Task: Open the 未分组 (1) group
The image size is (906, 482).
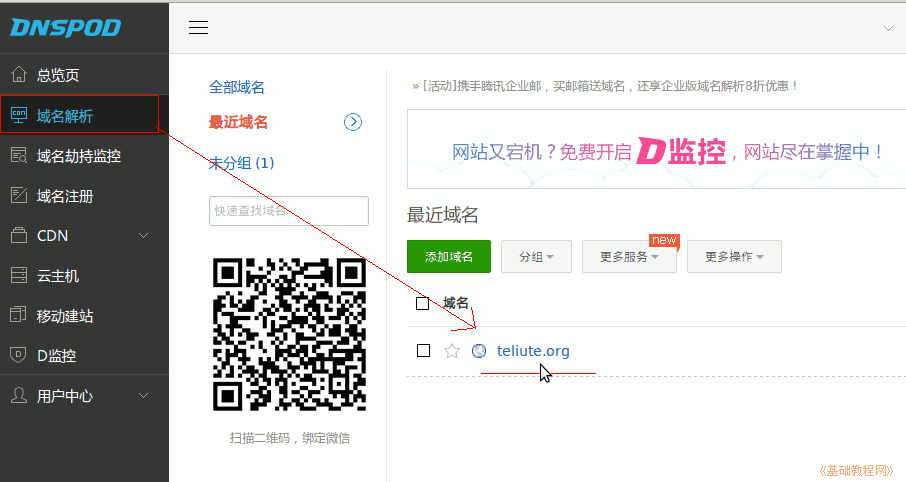Action: tap(242, 163)
